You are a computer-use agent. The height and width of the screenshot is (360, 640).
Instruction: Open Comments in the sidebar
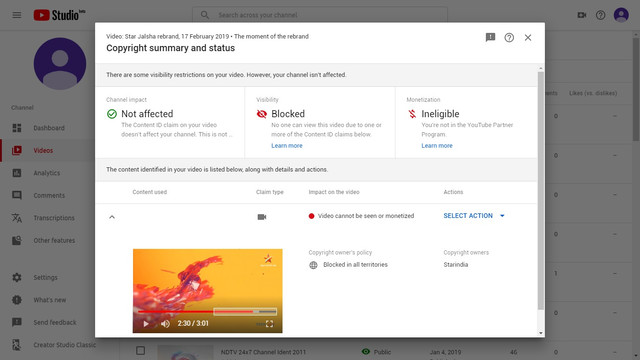tap(48, 196)
